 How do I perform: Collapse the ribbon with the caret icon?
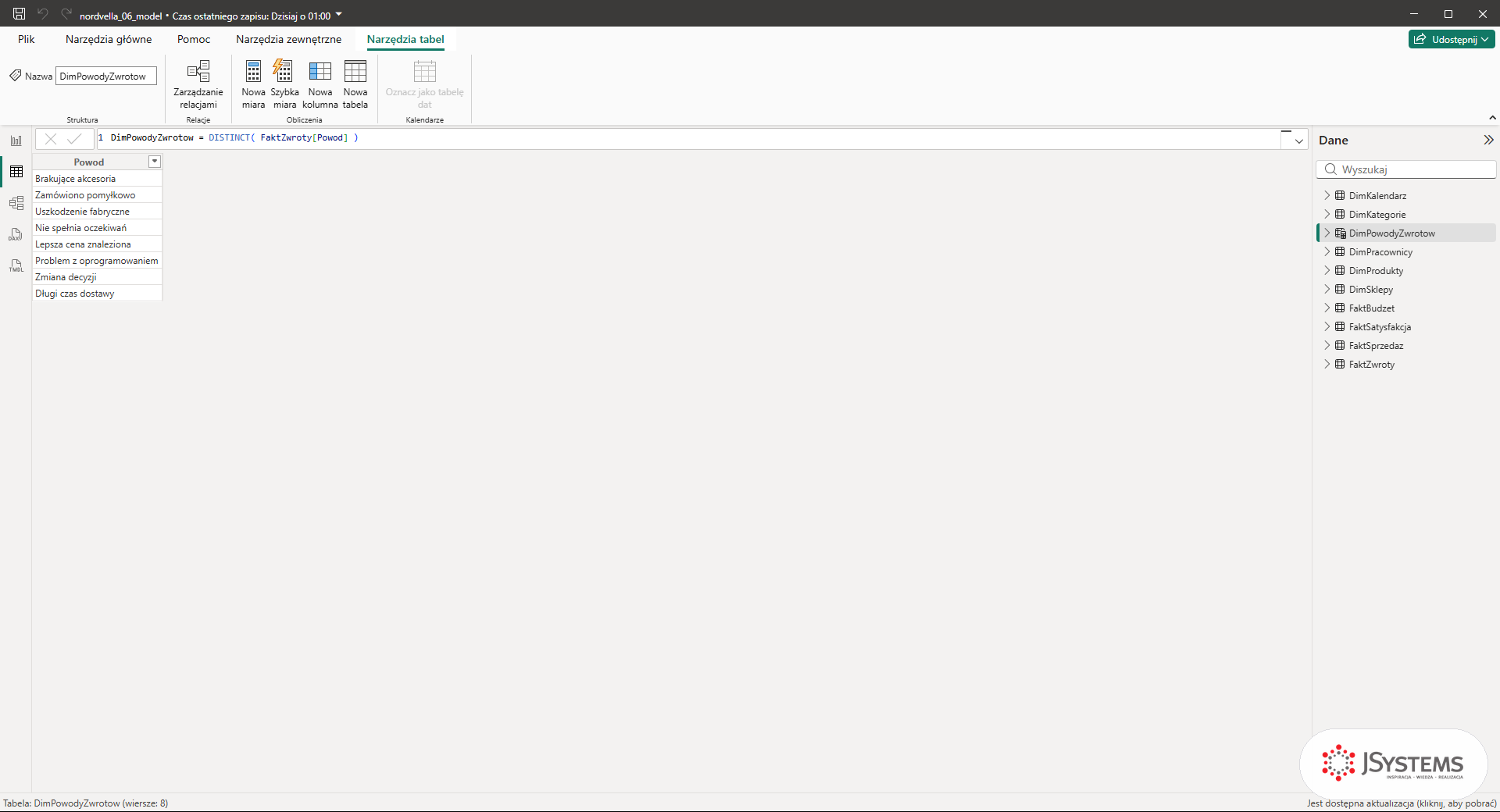[x=1492, y=118]
